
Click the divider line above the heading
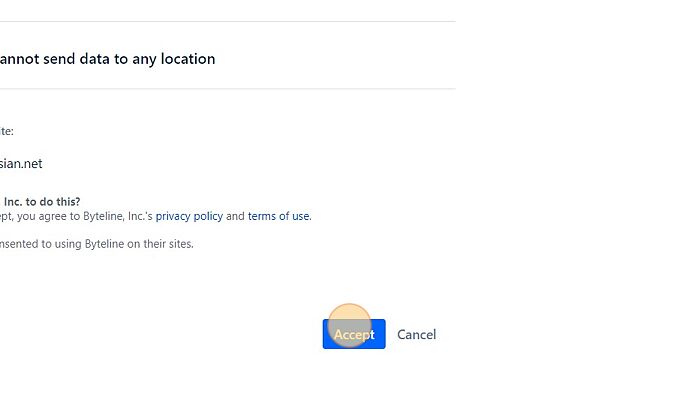[x=228, y=21]
